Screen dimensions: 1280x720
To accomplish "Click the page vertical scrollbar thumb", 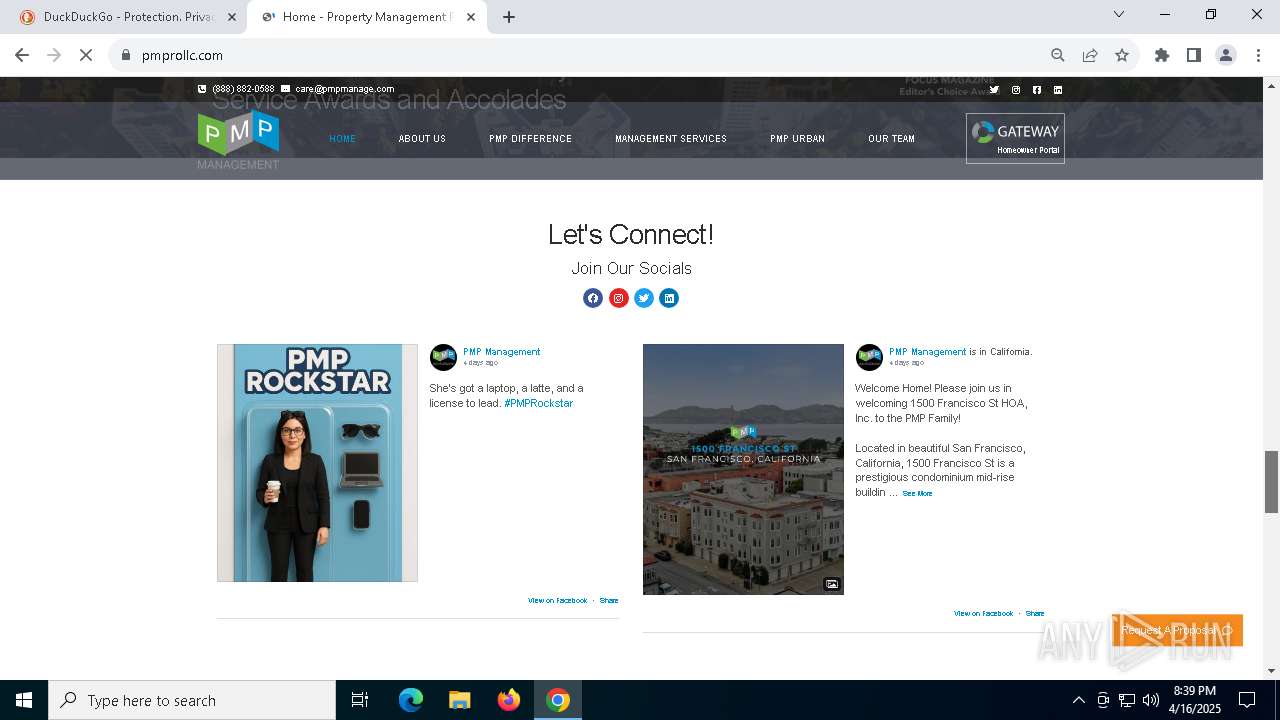I will click(x=1271, y=482).
